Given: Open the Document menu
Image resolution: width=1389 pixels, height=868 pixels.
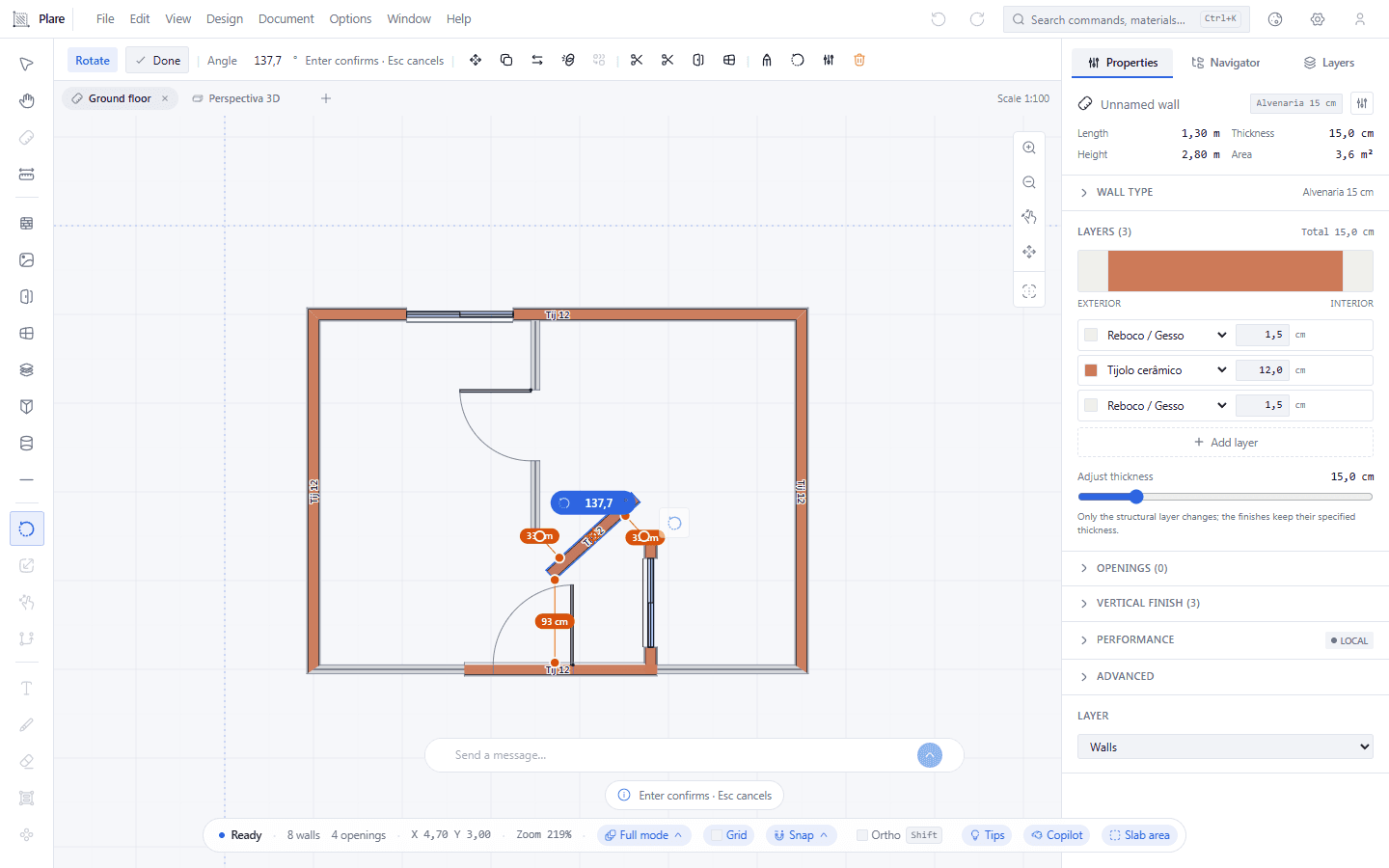Looking at the screenshot, I should click(286, 19).
